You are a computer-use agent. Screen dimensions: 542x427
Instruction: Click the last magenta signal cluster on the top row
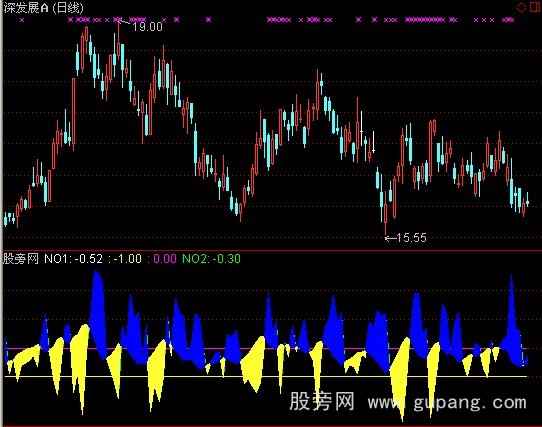pyautogui.click(x=508, y=20)
